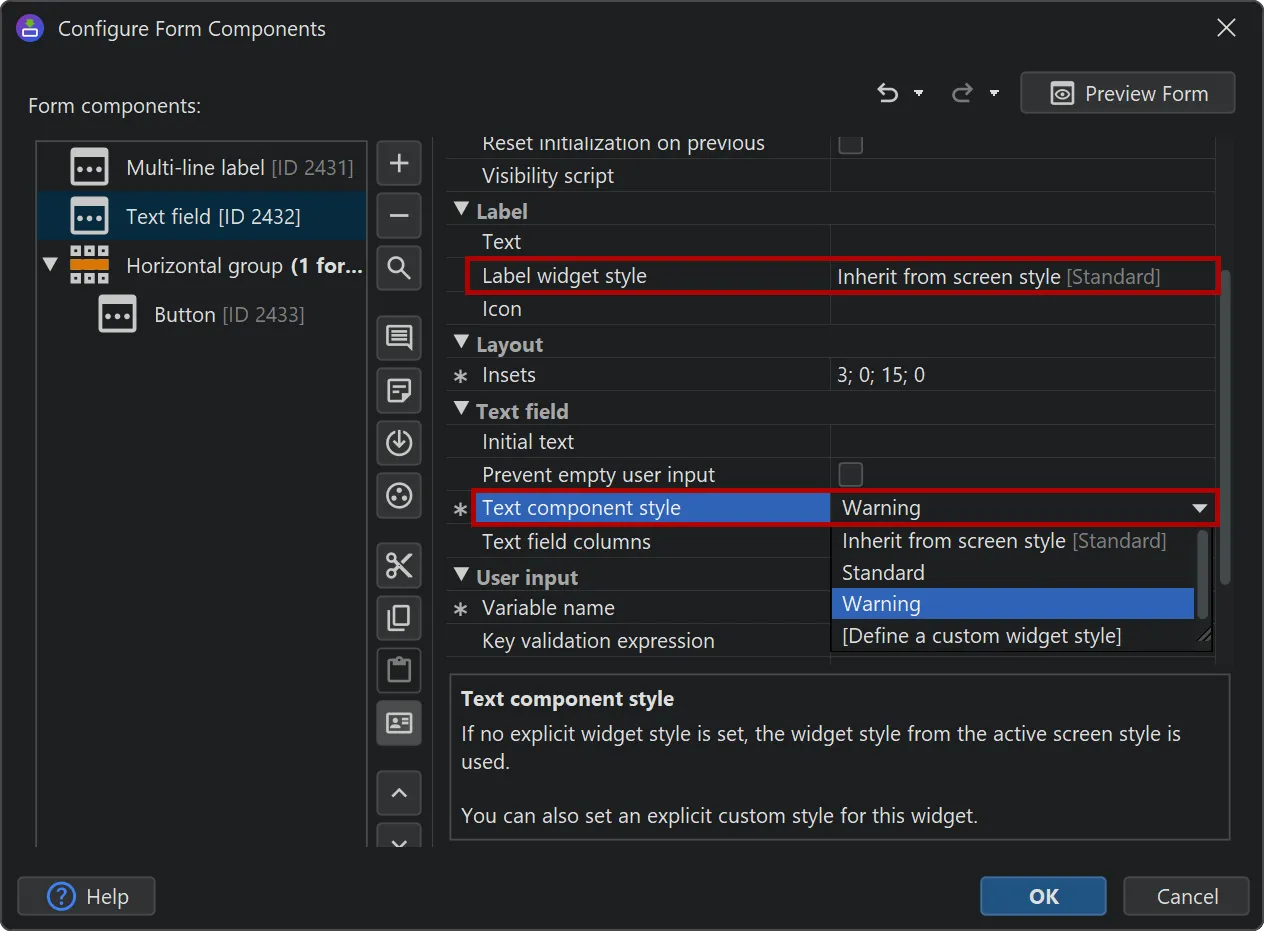Click the clipboard paste icon
The image size is (1264, 931).
[x=399, y=670]
